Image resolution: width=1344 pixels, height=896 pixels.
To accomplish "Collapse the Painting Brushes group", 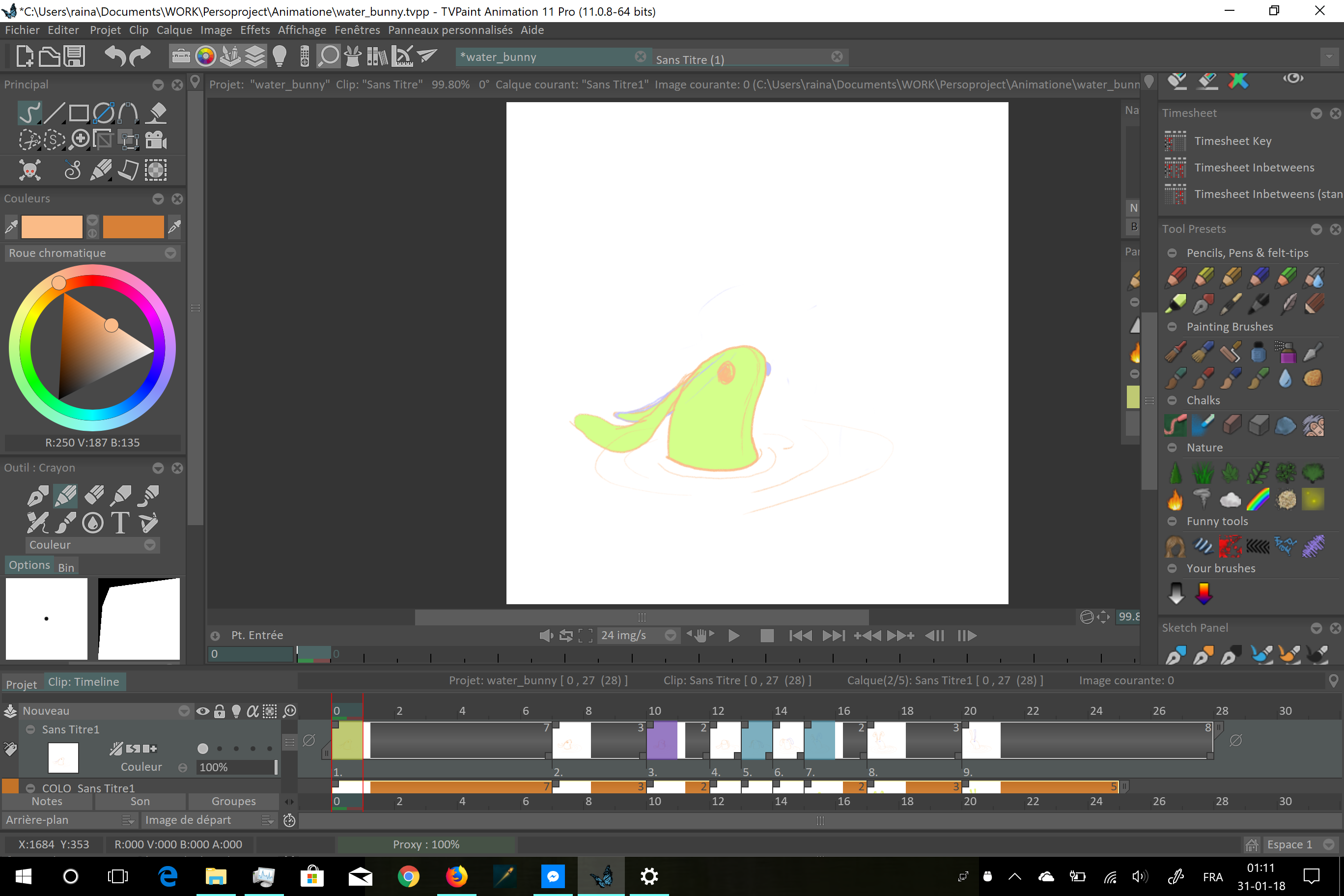I will tap(1172, 326).
